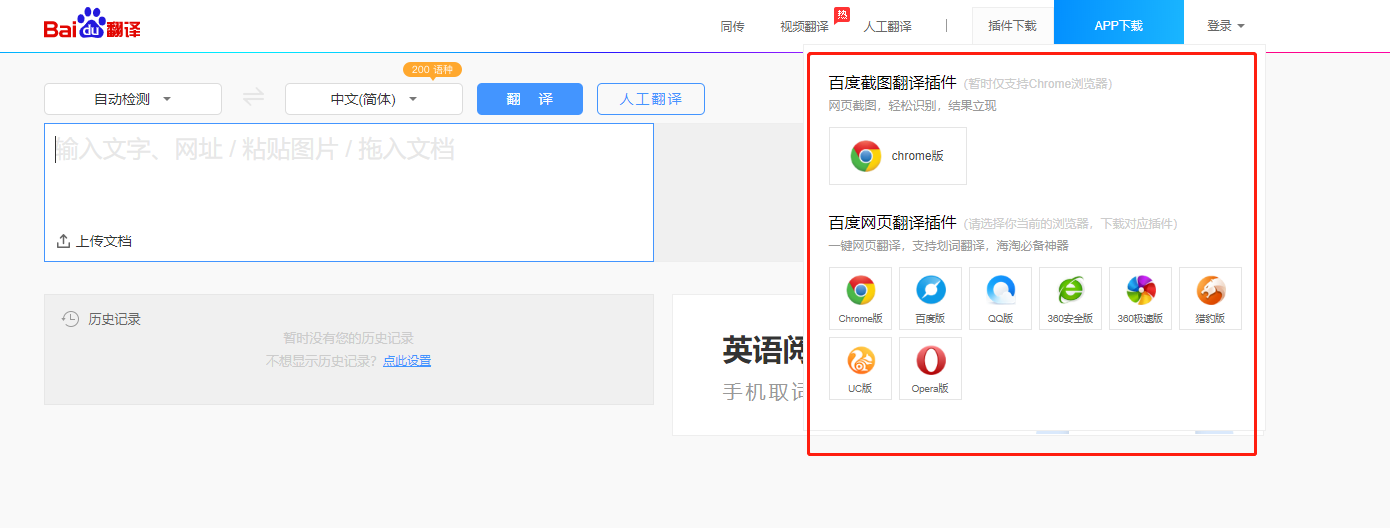Click the 一键网页翻译 description text
This screenshot has height=528, width=1390.
click(x=949, y=245)
